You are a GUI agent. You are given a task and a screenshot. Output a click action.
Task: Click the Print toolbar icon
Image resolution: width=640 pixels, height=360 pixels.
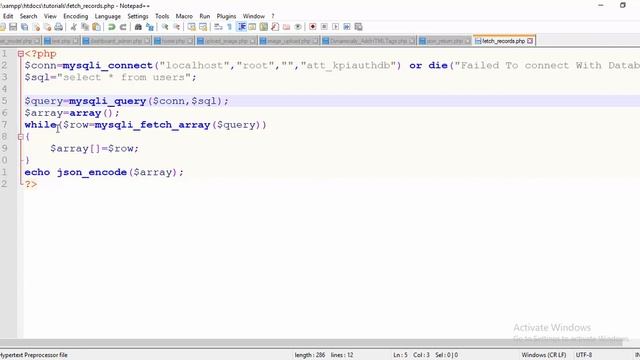pos(59,27)
